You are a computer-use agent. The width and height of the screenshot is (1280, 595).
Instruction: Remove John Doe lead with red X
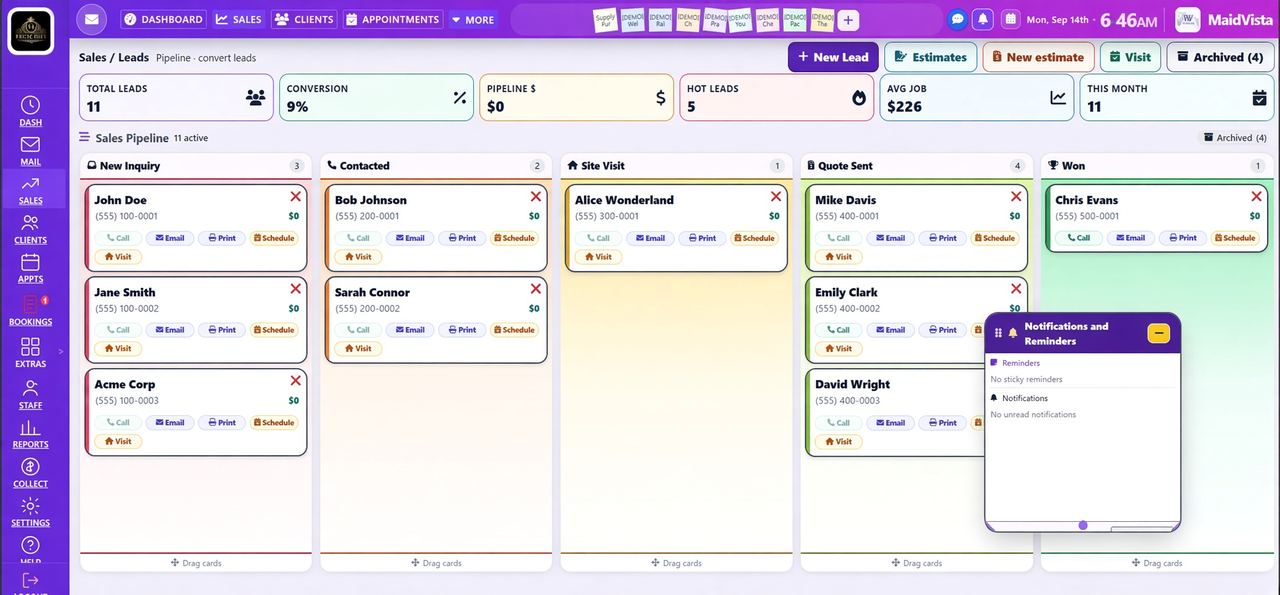[295, 197]
